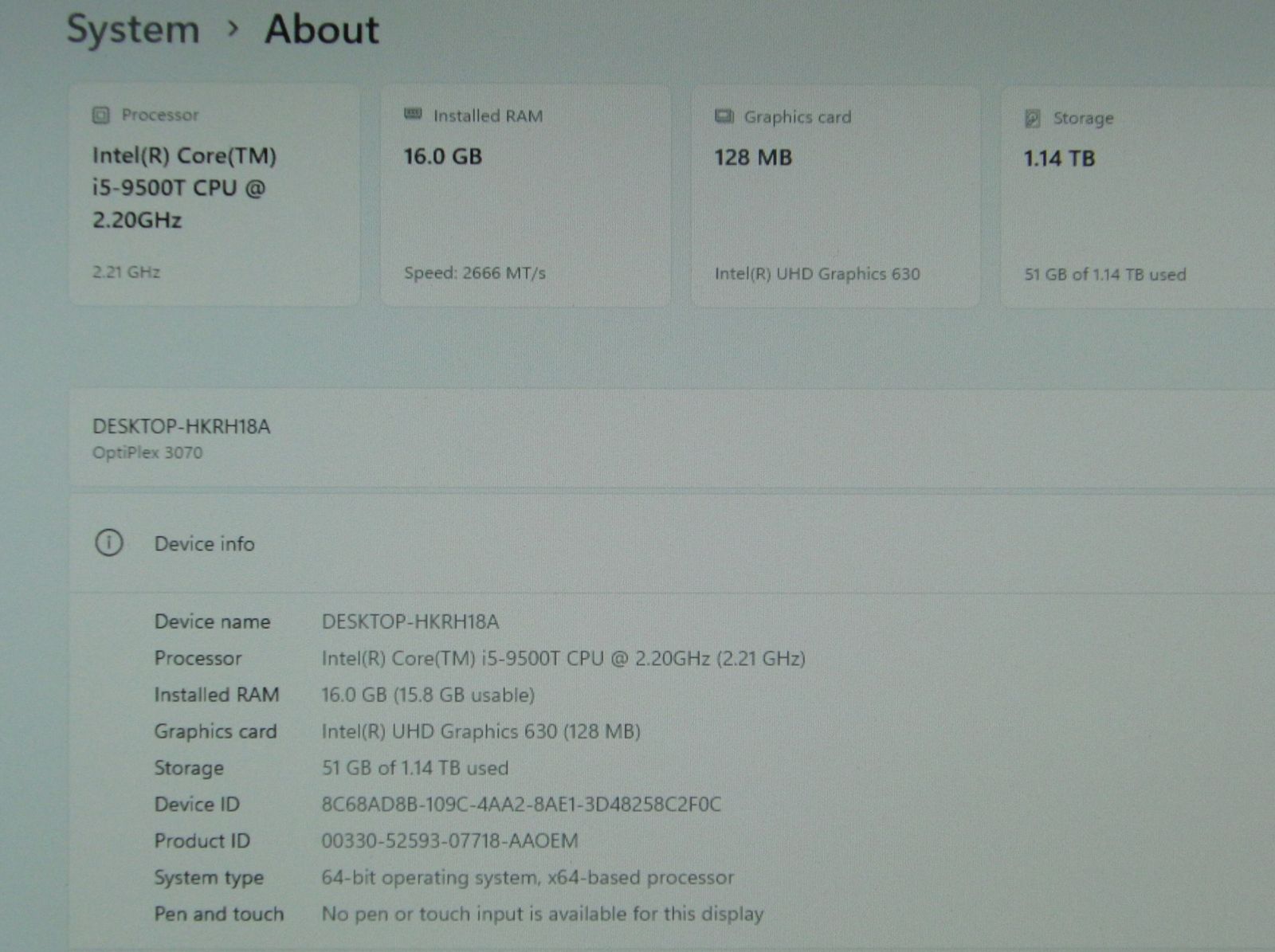This screenshot has width=1275, height=952.
Task: Click the Processor chip icon
Action: (100, 115)
